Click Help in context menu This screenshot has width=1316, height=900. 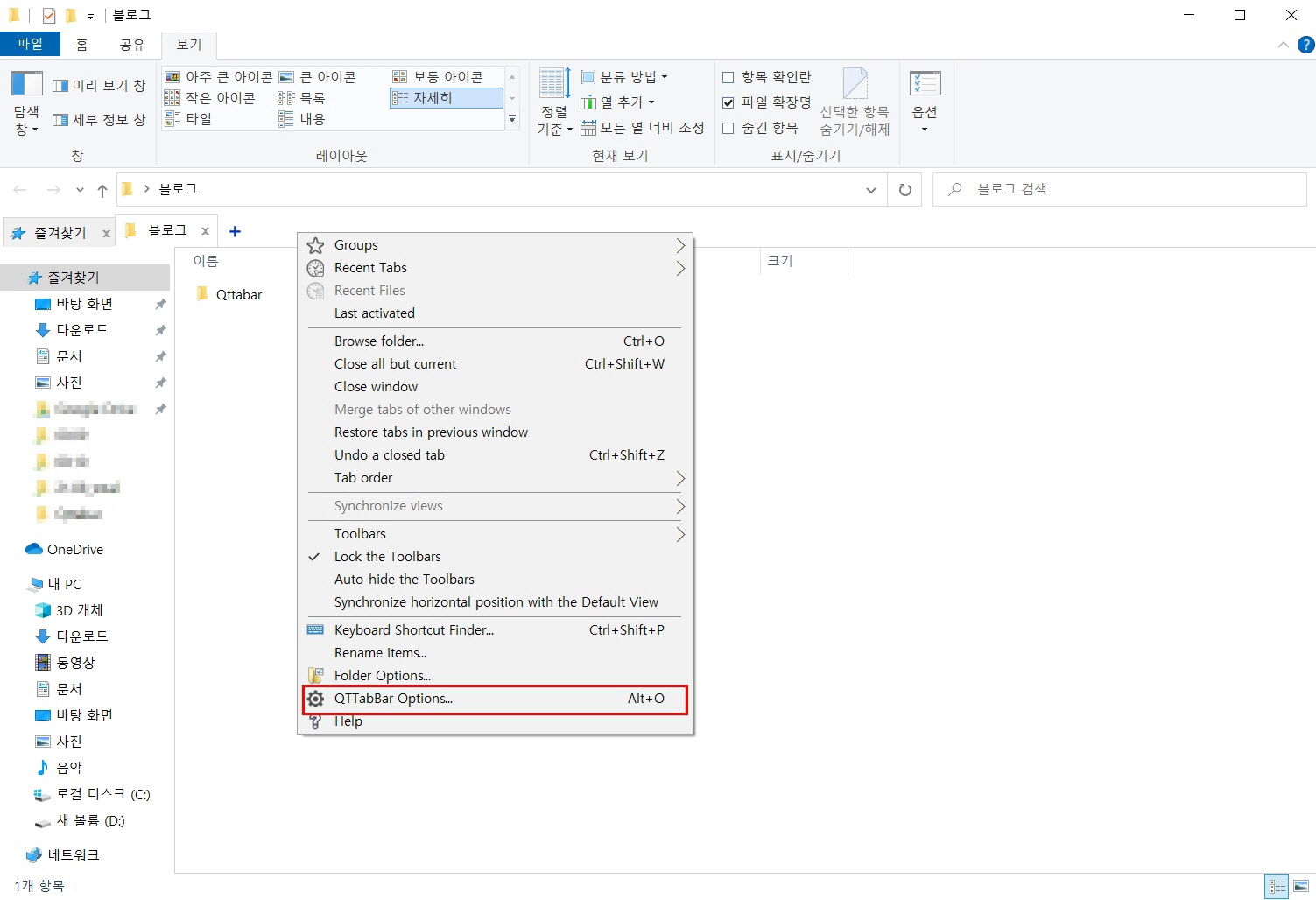point(496,721)
